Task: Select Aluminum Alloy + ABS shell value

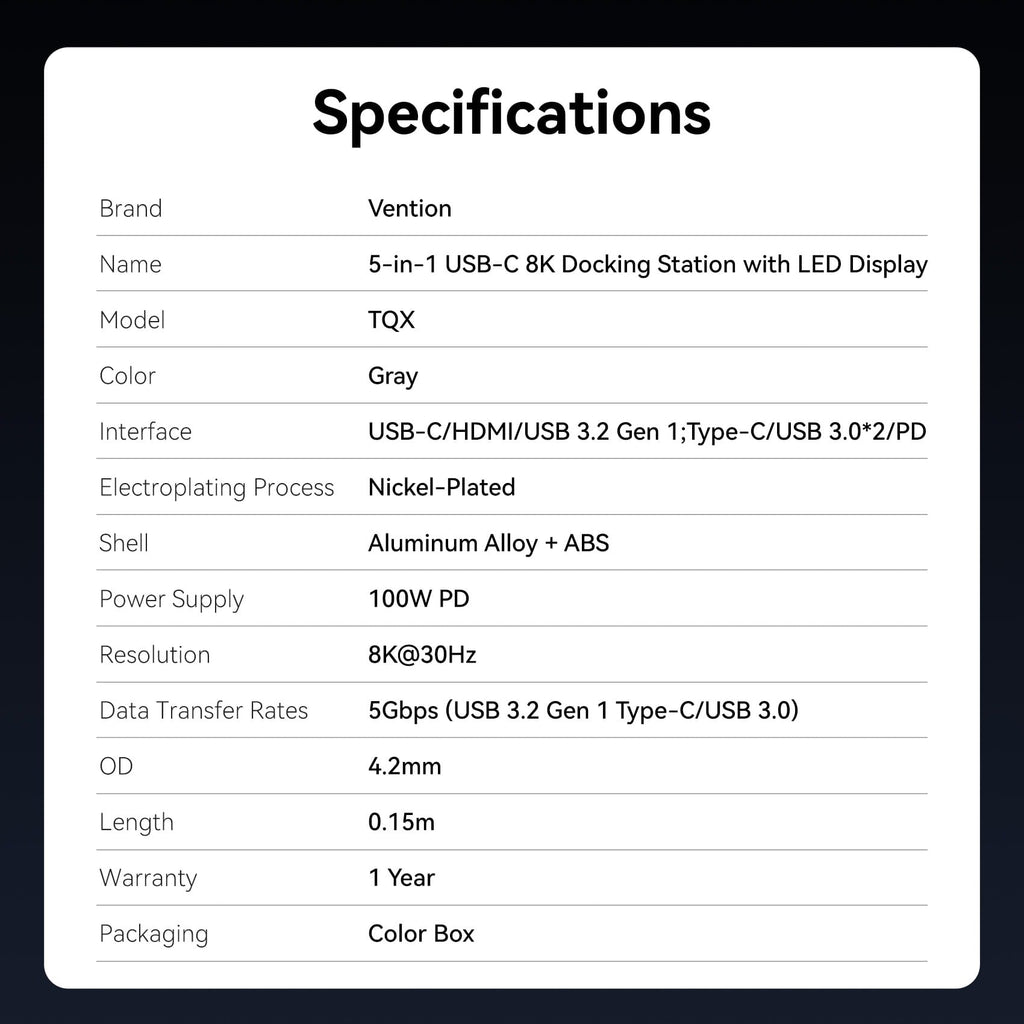Action: (x=488, y=543)
